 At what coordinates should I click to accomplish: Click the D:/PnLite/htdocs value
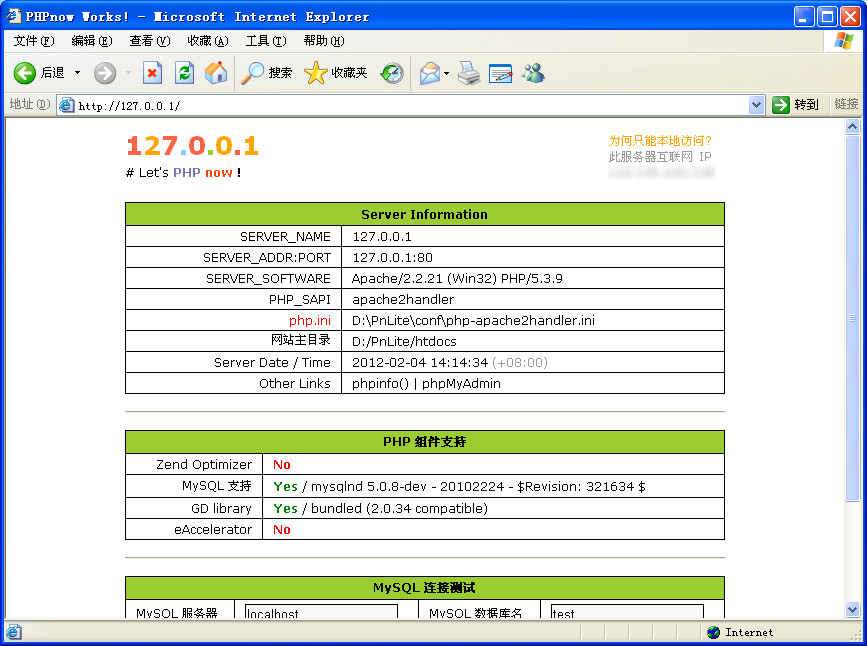(404, 341)
